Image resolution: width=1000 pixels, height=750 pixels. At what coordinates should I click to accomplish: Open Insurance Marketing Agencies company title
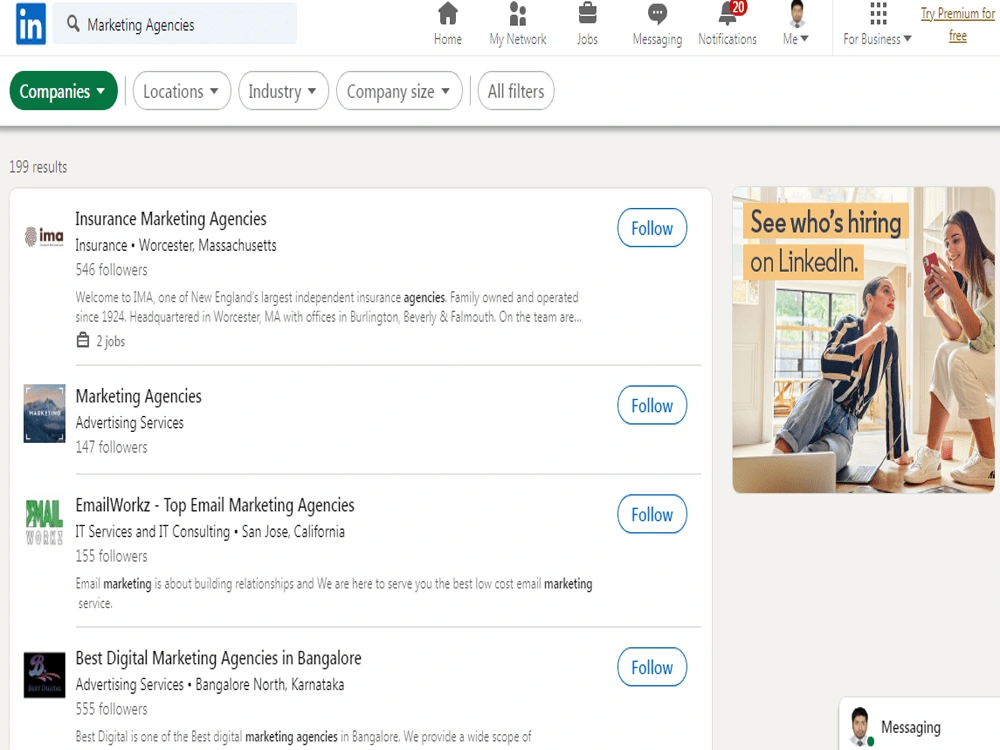point(171,219)
